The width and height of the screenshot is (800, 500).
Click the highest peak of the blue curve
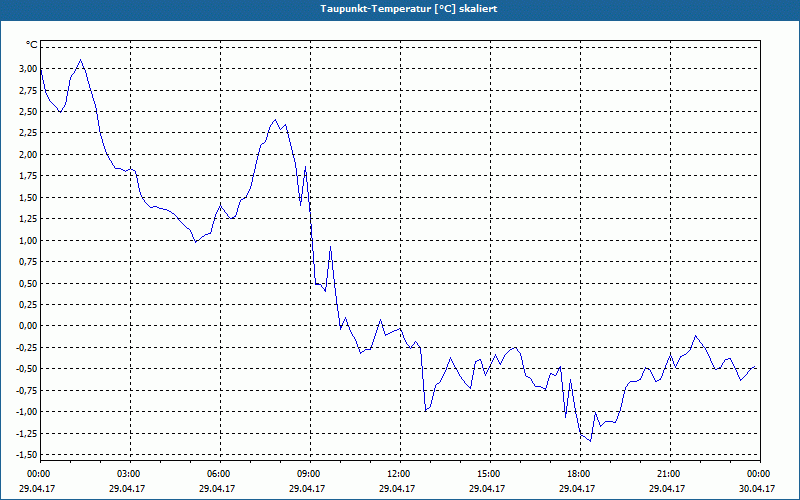pyautogui.click(x=81, y=60)
